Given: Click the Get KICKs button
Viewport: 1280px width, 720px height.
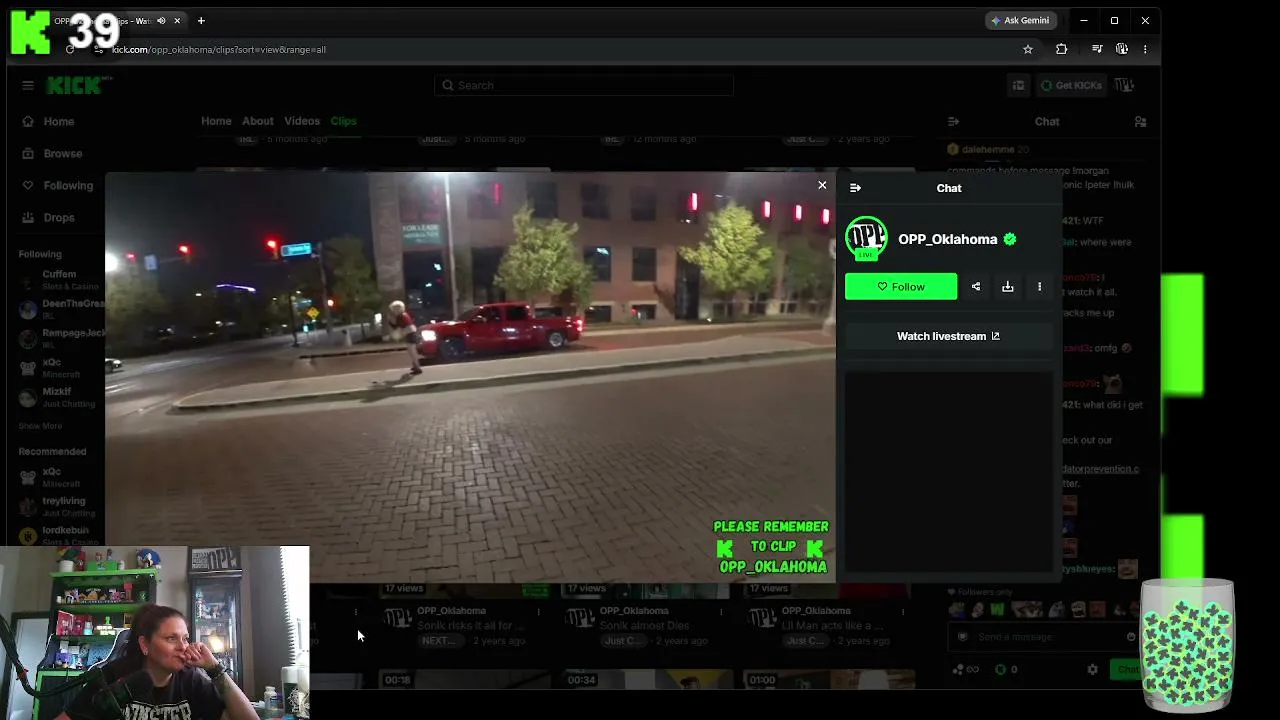Looking at the screenshot, I should pyautogui.click(x=1071, y=85).
